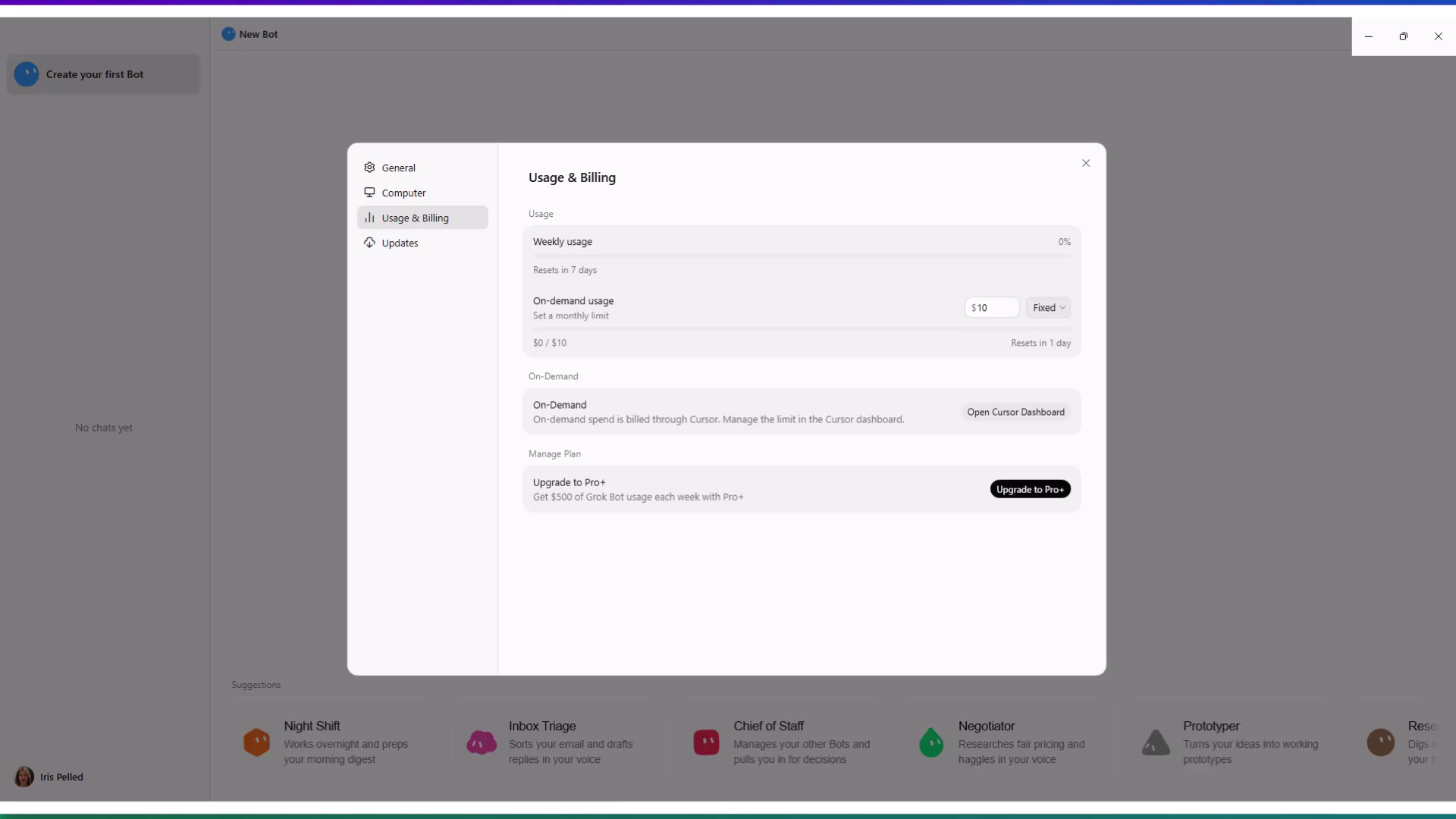The width and height of the screenshot is (1456, 819).
Task: Click the 'Resets in 7 days' text
Action: [565, 270]
